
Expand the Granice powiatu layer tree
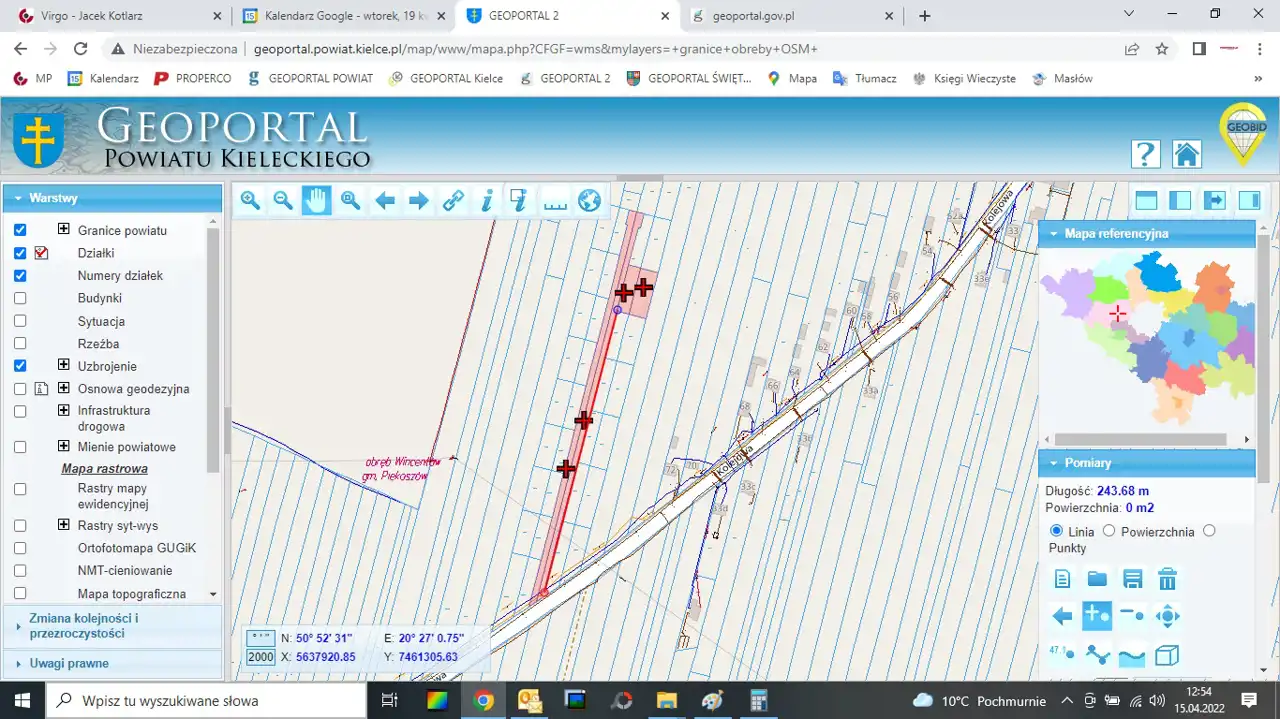64,229
